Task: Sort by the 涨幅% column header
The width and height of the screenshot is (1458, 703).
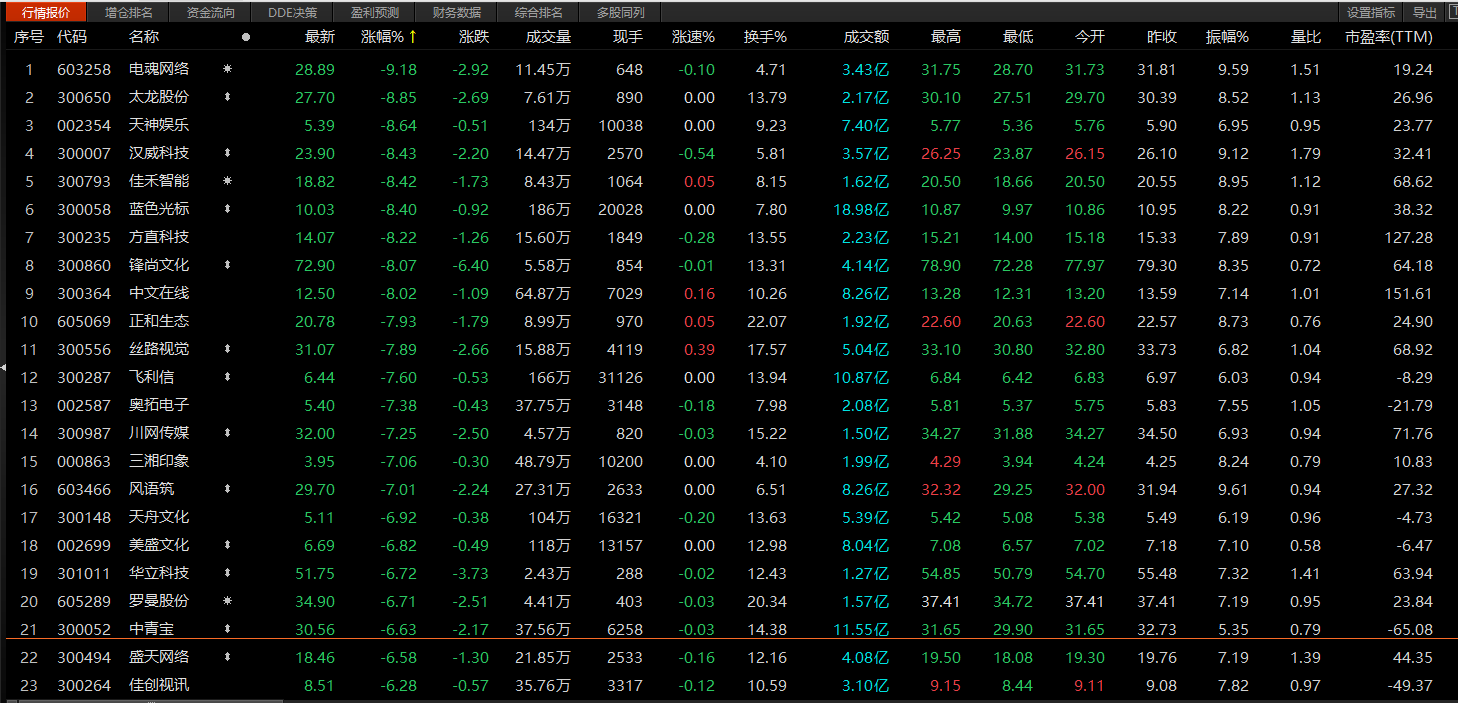Action: point(382,37)
